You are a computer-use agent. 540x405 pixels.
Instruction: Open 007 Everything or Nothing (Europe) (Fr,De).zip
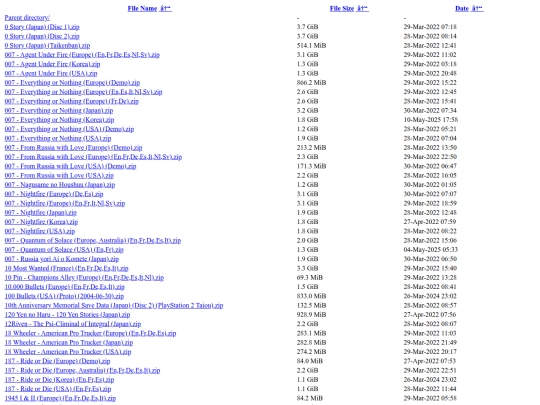72,101
